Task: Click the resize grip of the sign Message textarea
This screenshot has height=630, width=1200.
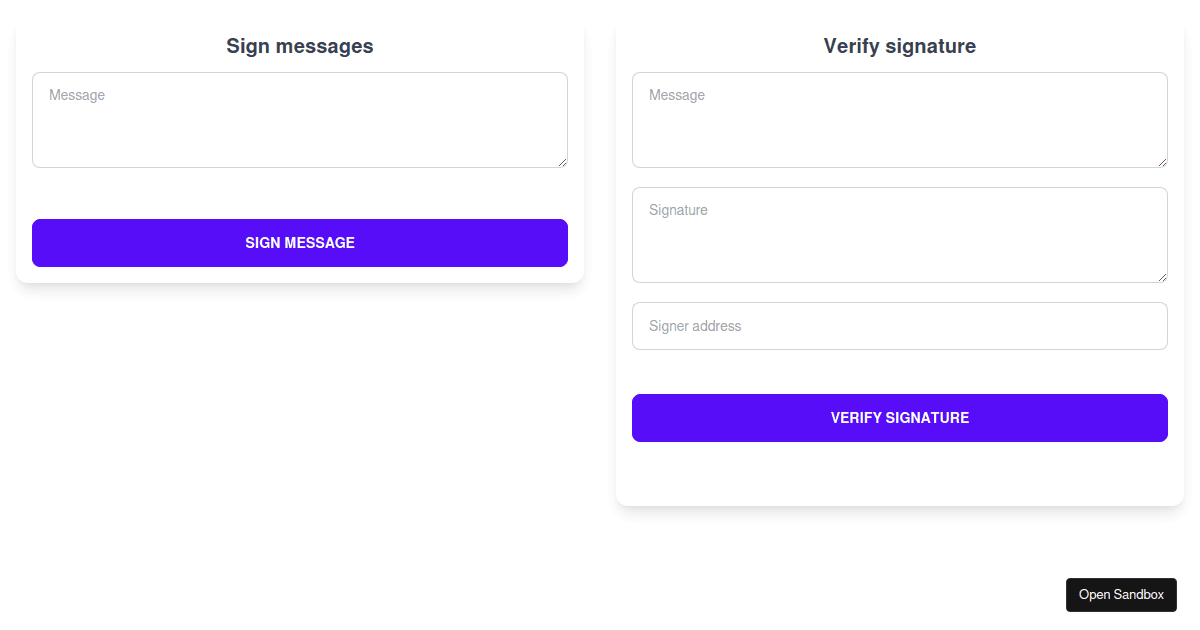Action: 563,163
